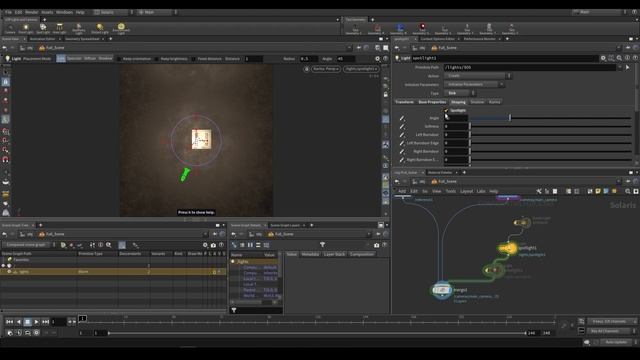
Task: Select the Diffuse placement mode
Action: pos(90,59)
